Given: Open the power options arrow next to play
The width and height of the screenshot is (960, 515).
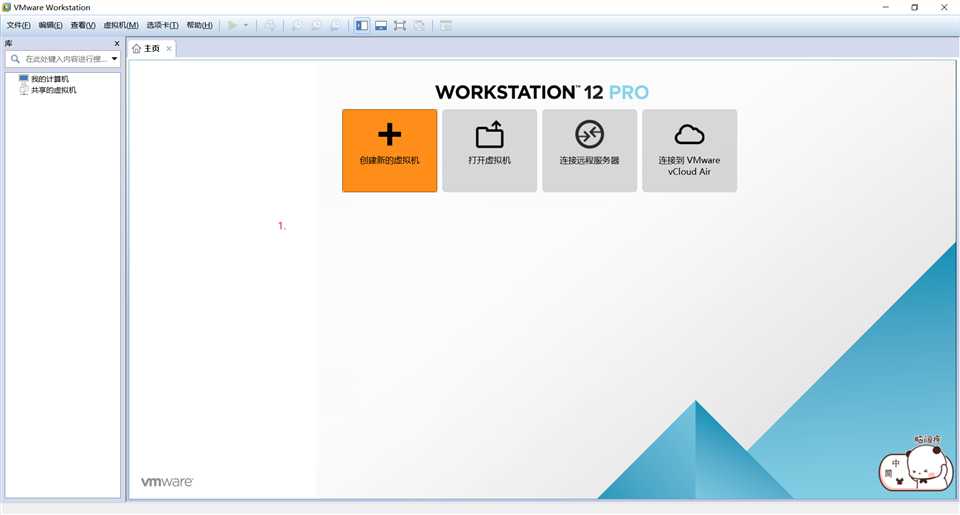Looking at the screenshot, I should click(246, 26).
